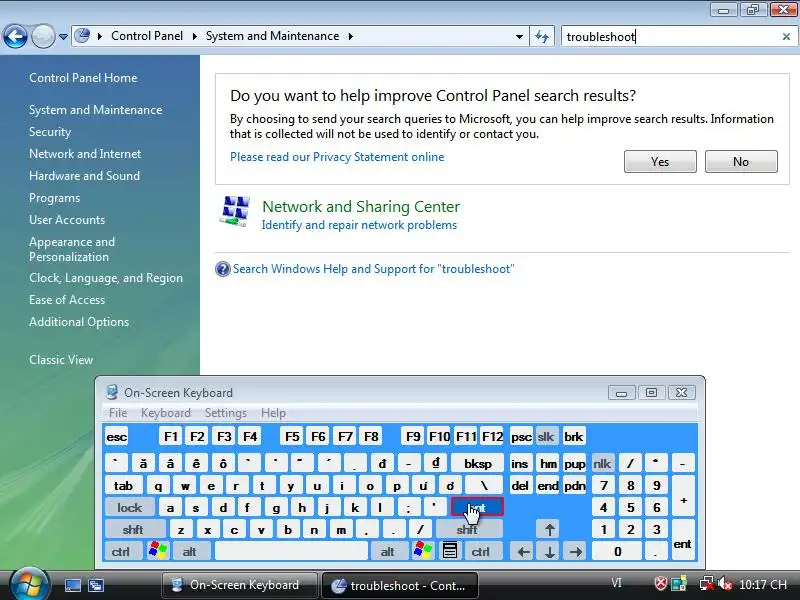Click the VI language indicator
Screen dimensions: 800x600
pos(616,583)
